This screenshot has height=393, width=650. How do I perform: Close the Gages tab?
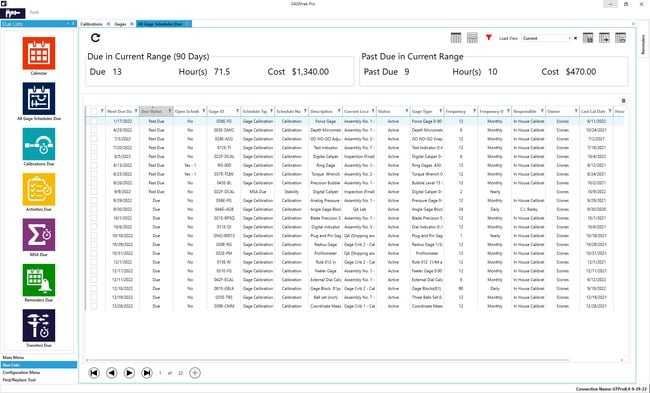point(132,24)
